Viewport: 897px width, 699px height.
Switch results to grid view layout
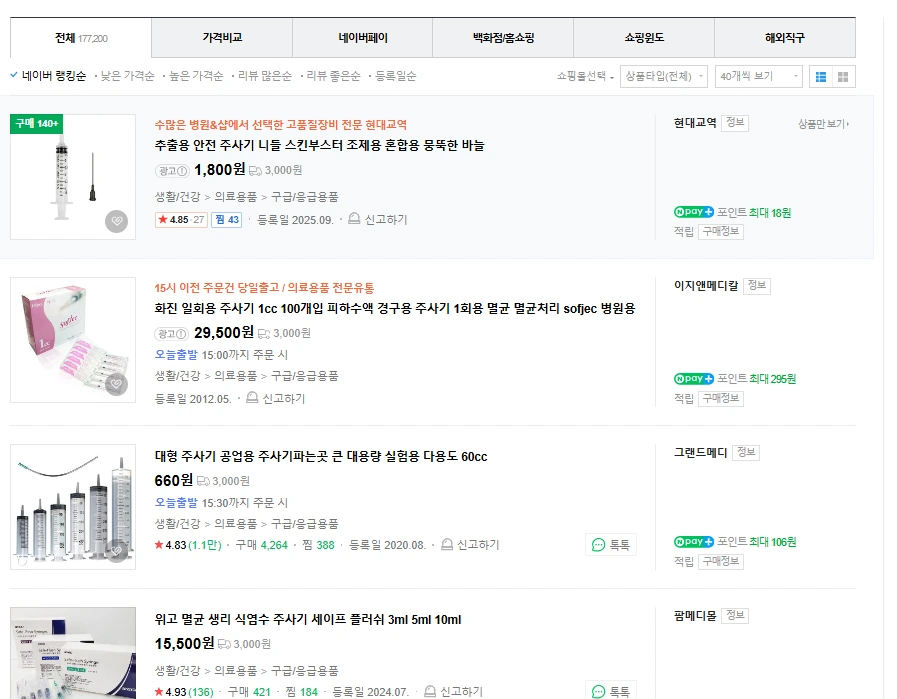point(843,76)
